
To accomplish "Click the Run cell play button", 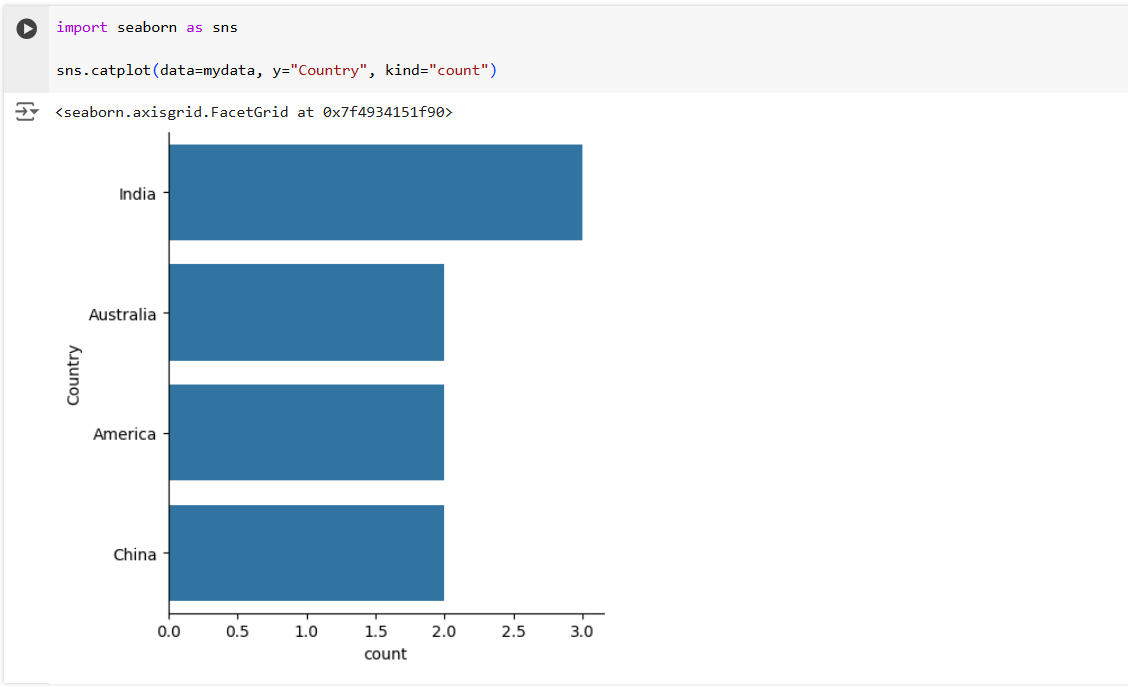I will coord(26,28).
